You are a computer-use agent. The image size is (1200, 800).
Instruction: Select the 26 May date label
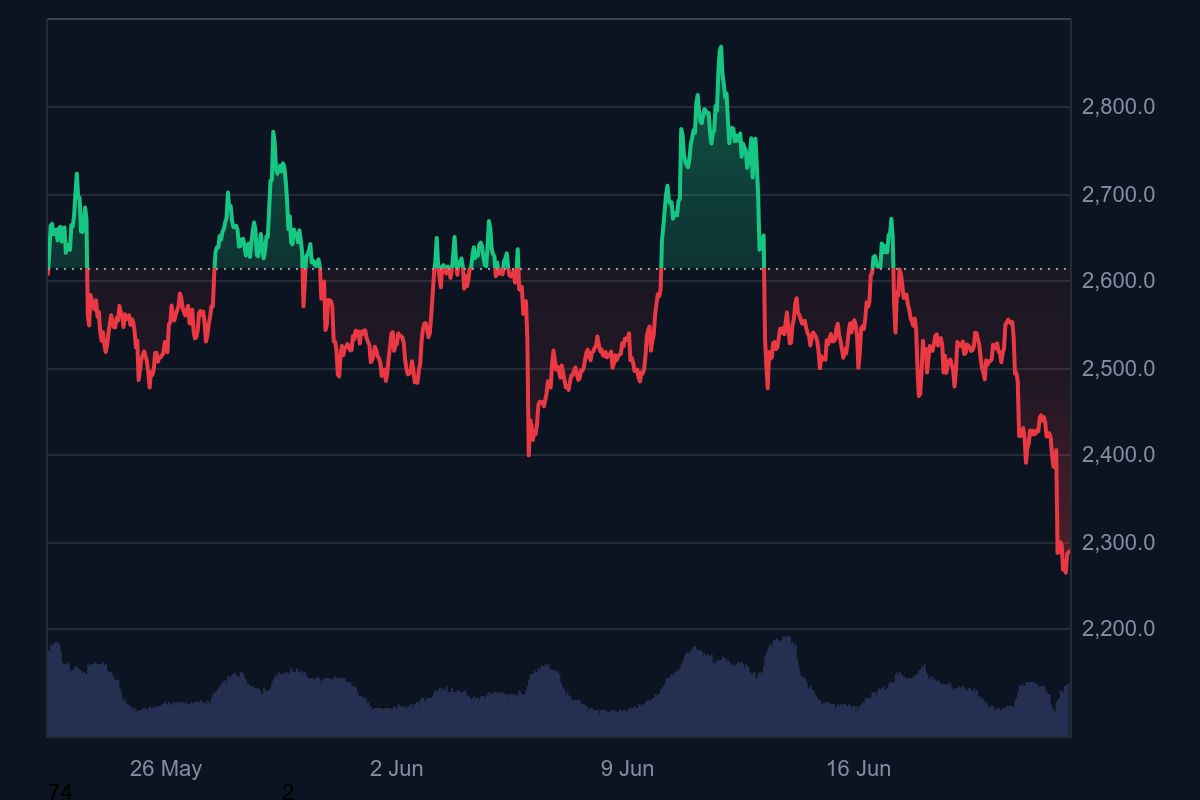pyautogui.click(x=166, y=769)
